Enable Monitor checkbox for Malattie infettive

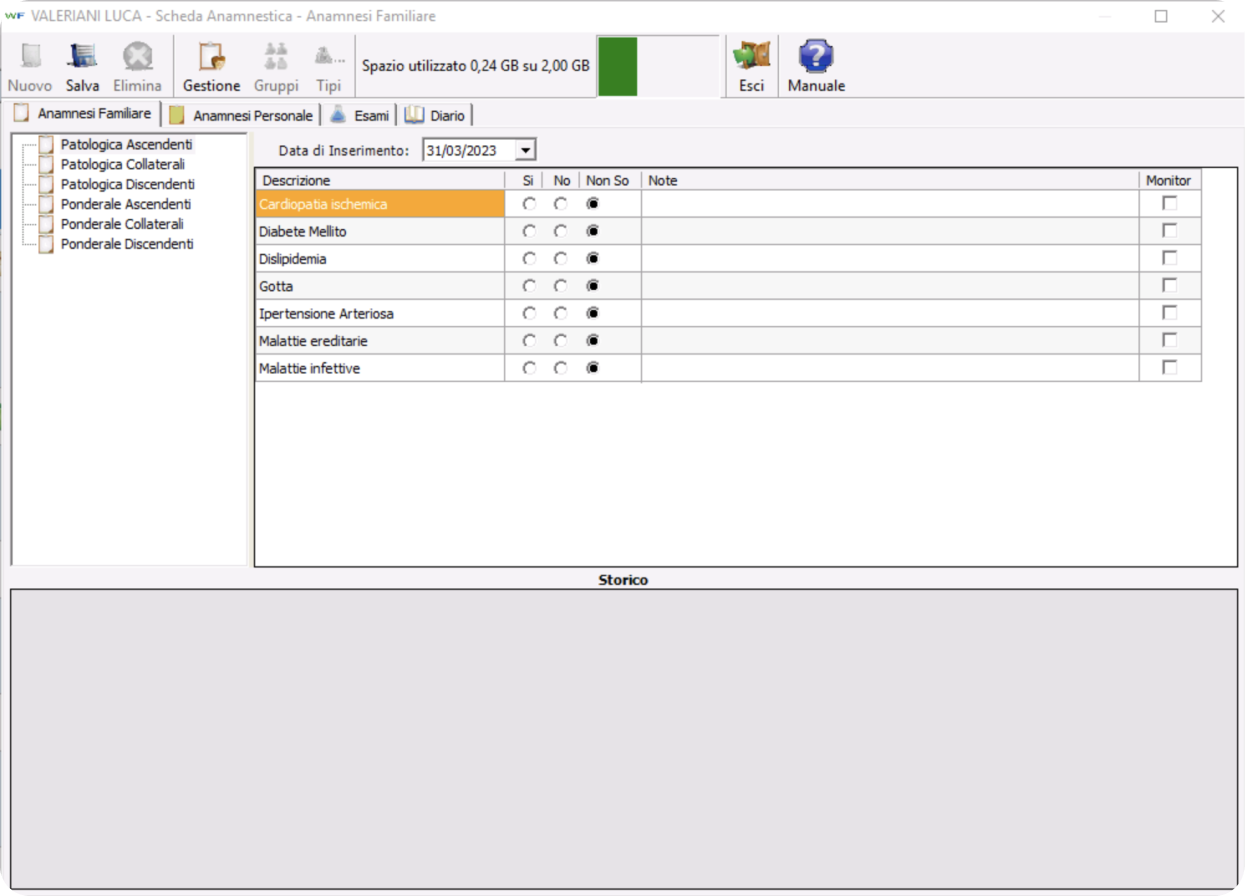coord(1169,368)
